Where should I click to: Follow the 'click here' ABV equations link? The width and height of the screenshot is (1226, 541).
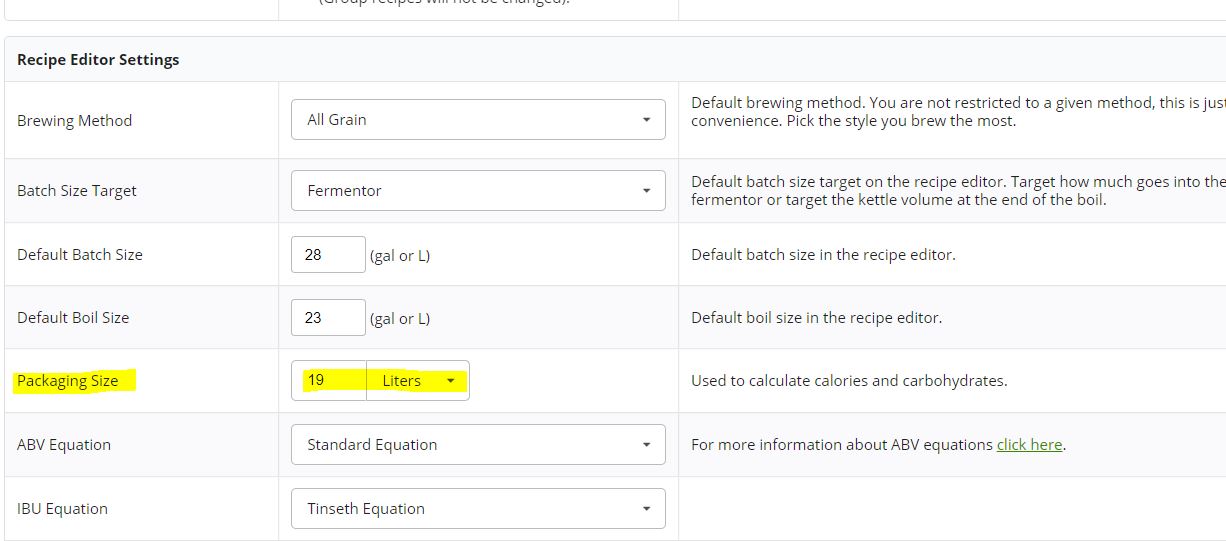click(x=1029, y=445)
